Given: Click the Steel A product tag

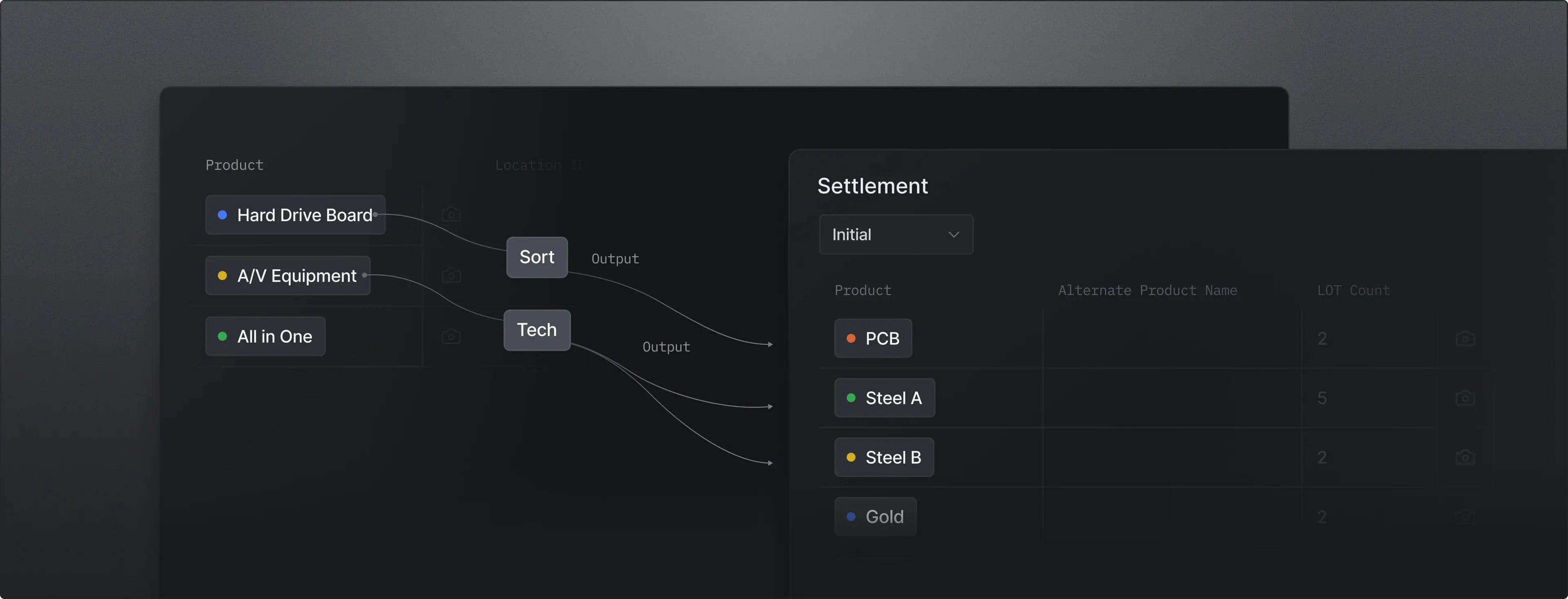Looking at the screenshot, I should coord(884,398).
